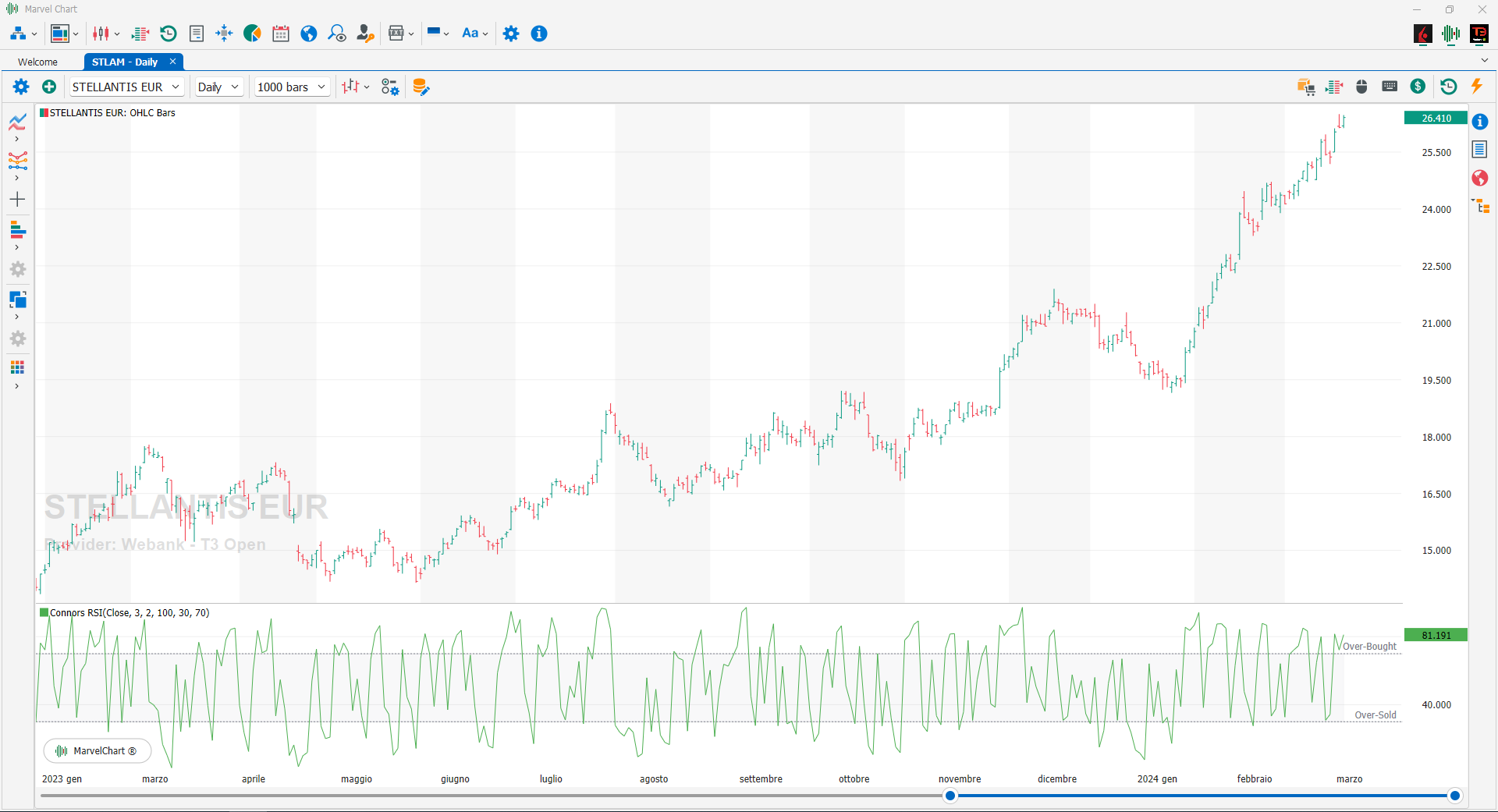Image resolution: width=1498 pixels, height=812 pixels.
Task: Click the database edit icon
Action: (421, 87)
